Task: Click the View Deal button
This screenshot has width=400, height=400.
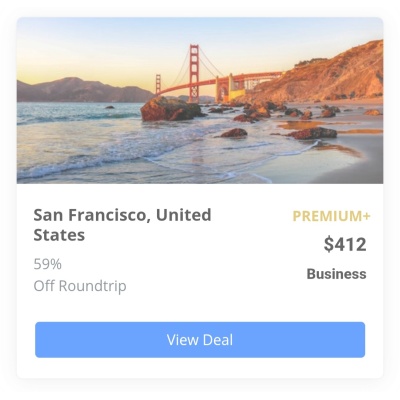Action: pyautogui.click(x=200, y=340)
